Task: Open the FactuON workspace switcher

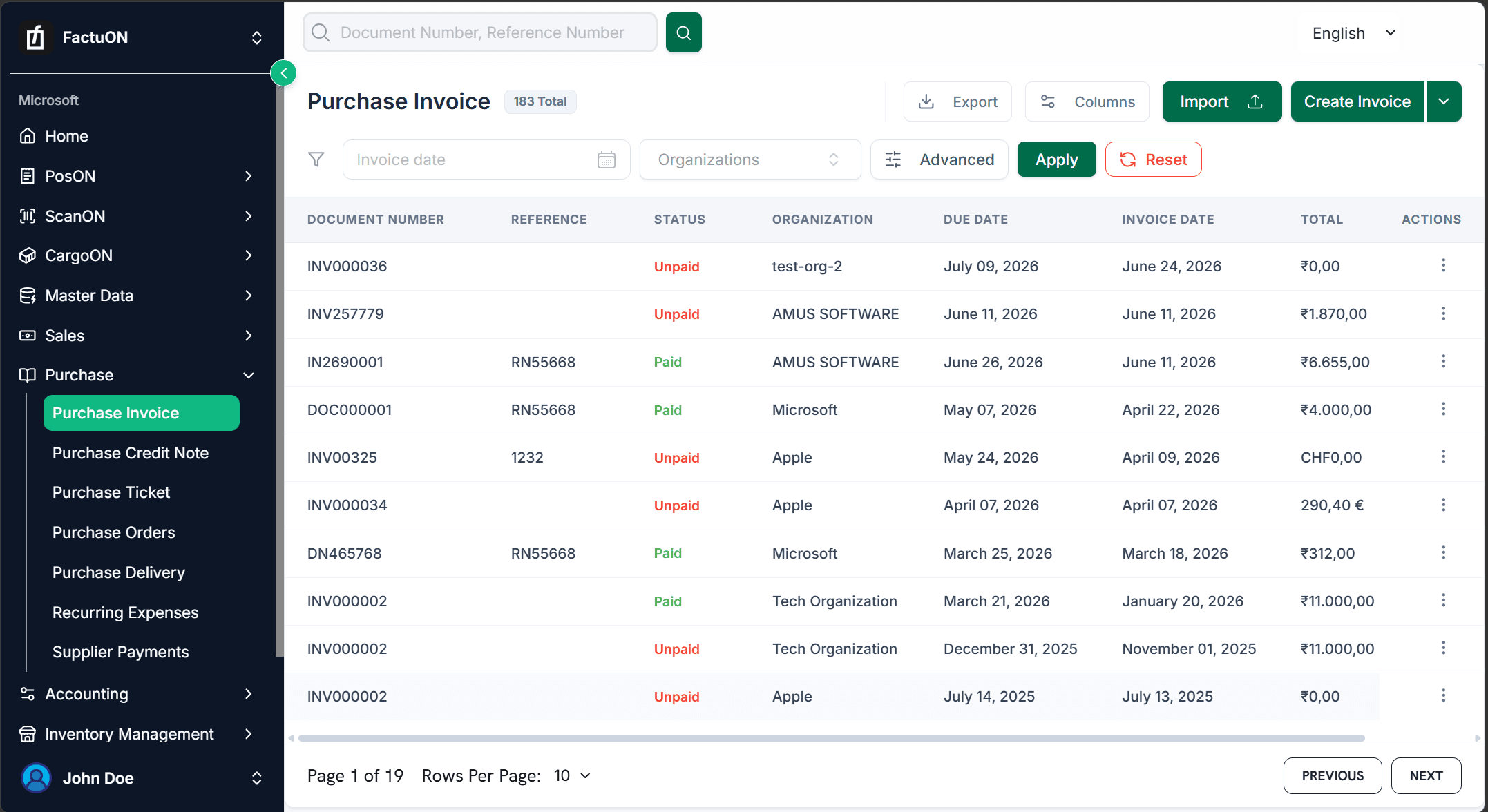Action: 257,37
